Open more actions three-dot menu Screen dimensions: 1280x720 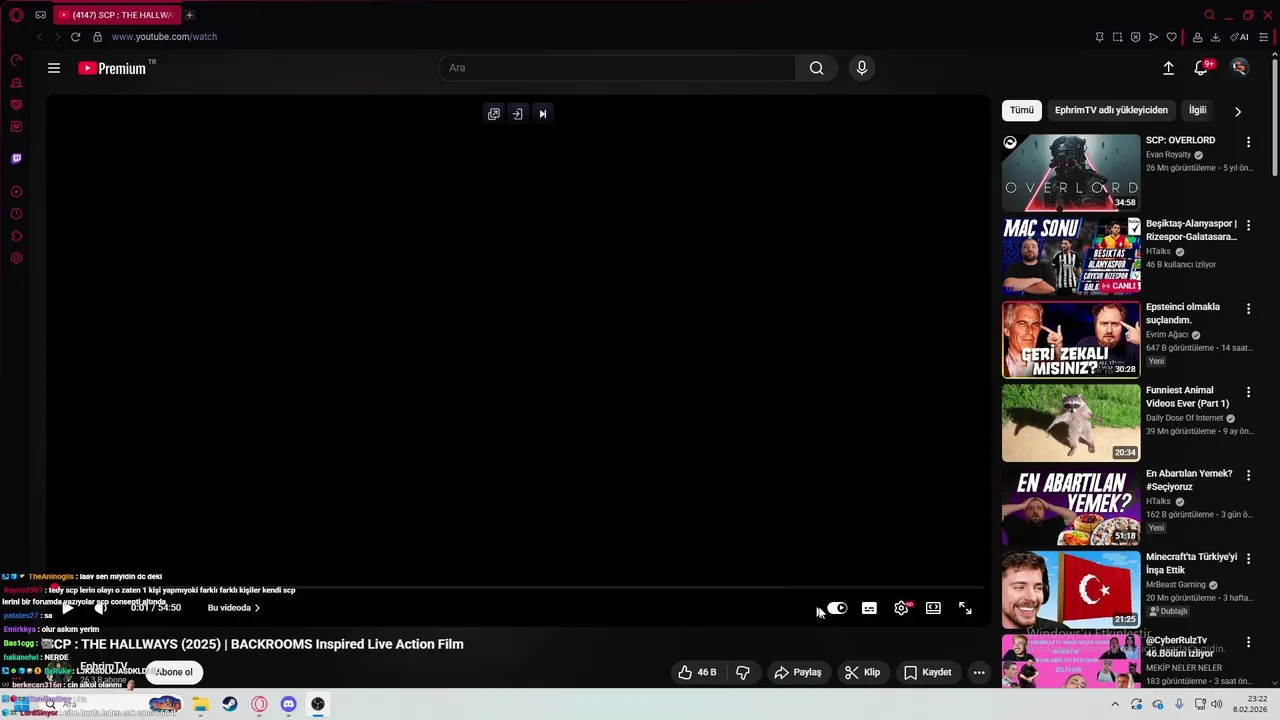[979, 672]
